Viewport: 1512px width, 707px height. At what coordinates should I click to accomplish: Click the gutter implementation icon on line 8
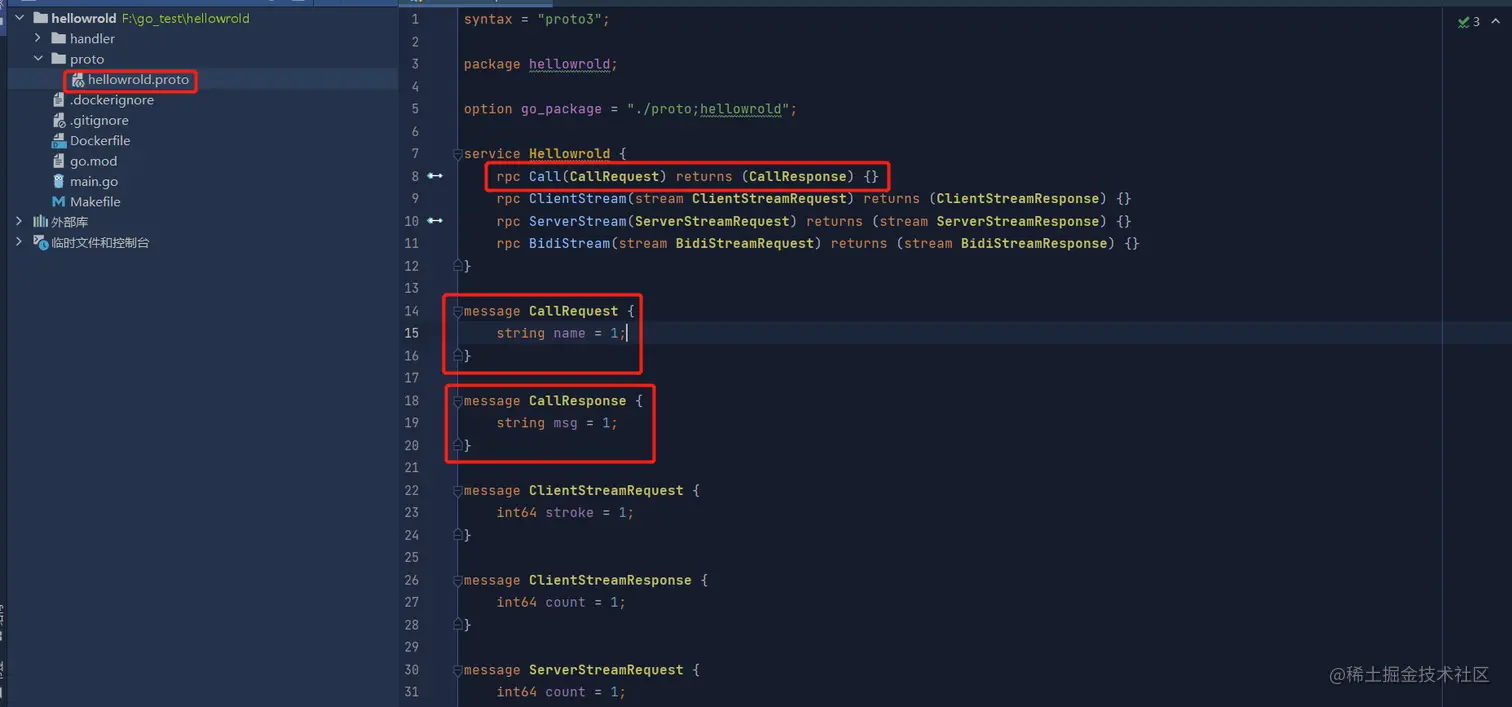(435, 176)
